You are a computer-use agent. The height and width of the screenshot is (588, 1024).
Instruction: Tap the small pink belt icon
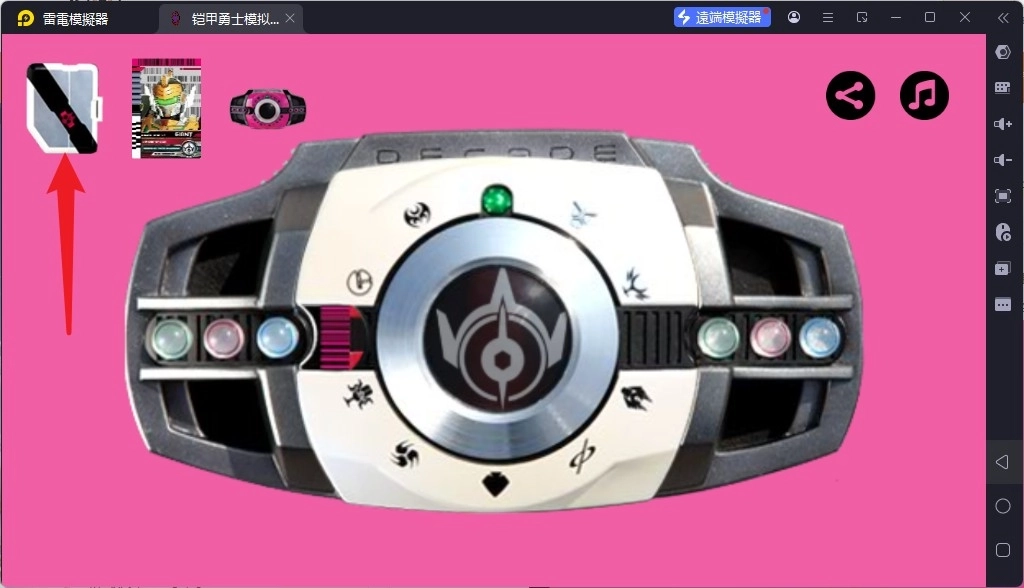268,108
